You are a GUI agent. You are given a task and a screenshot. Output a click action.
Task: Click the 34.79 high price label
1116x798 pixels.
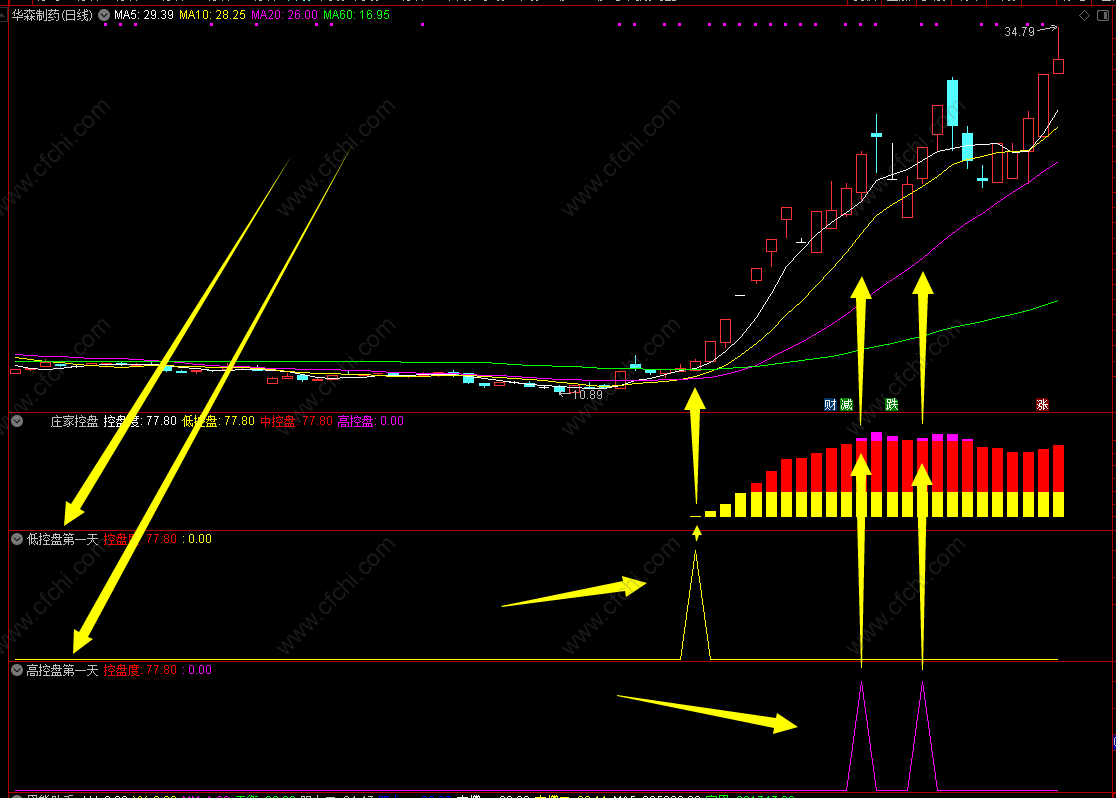coord(1019,32)
